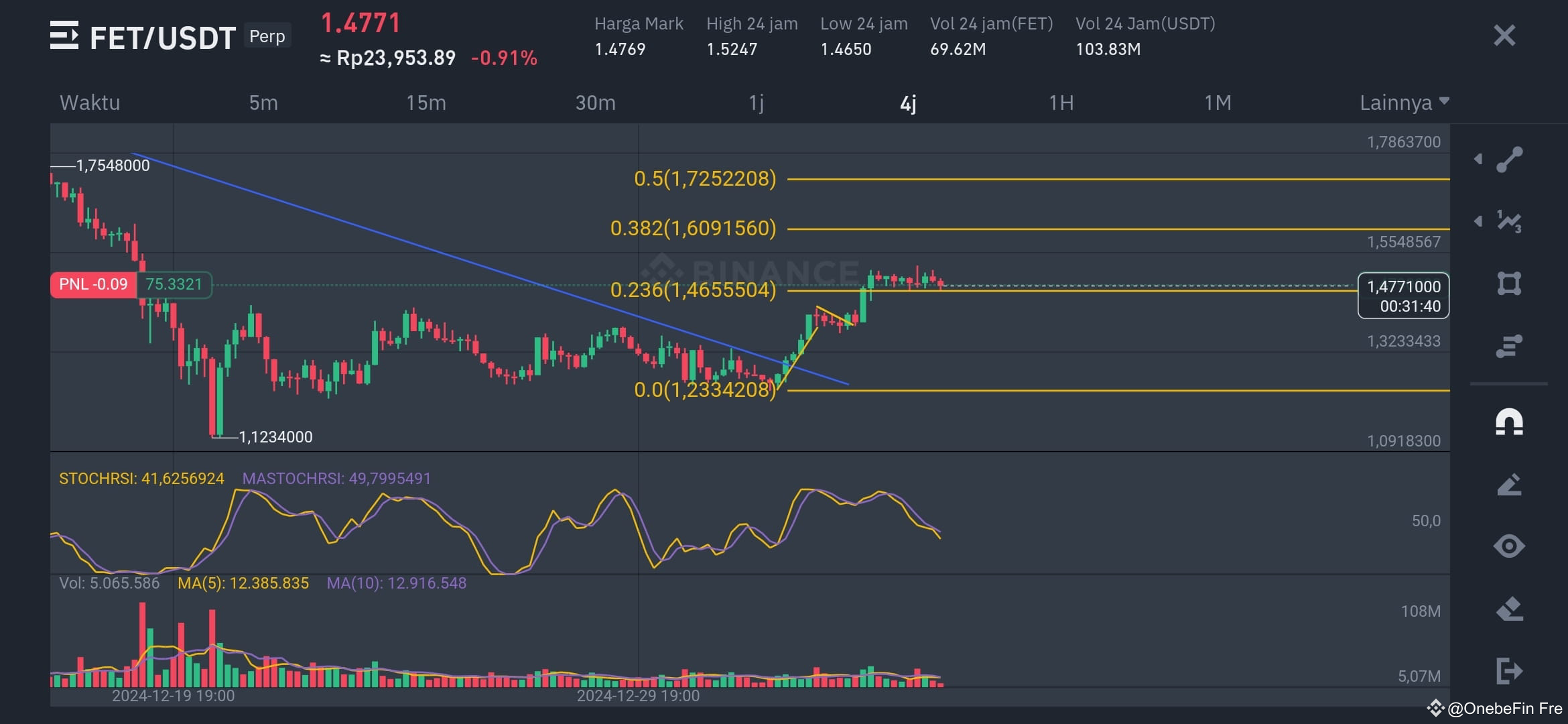Open the Lainnya timeframe dropdown
The width and height of the screenshot is (1568, 724).
tap(1404, 103)
